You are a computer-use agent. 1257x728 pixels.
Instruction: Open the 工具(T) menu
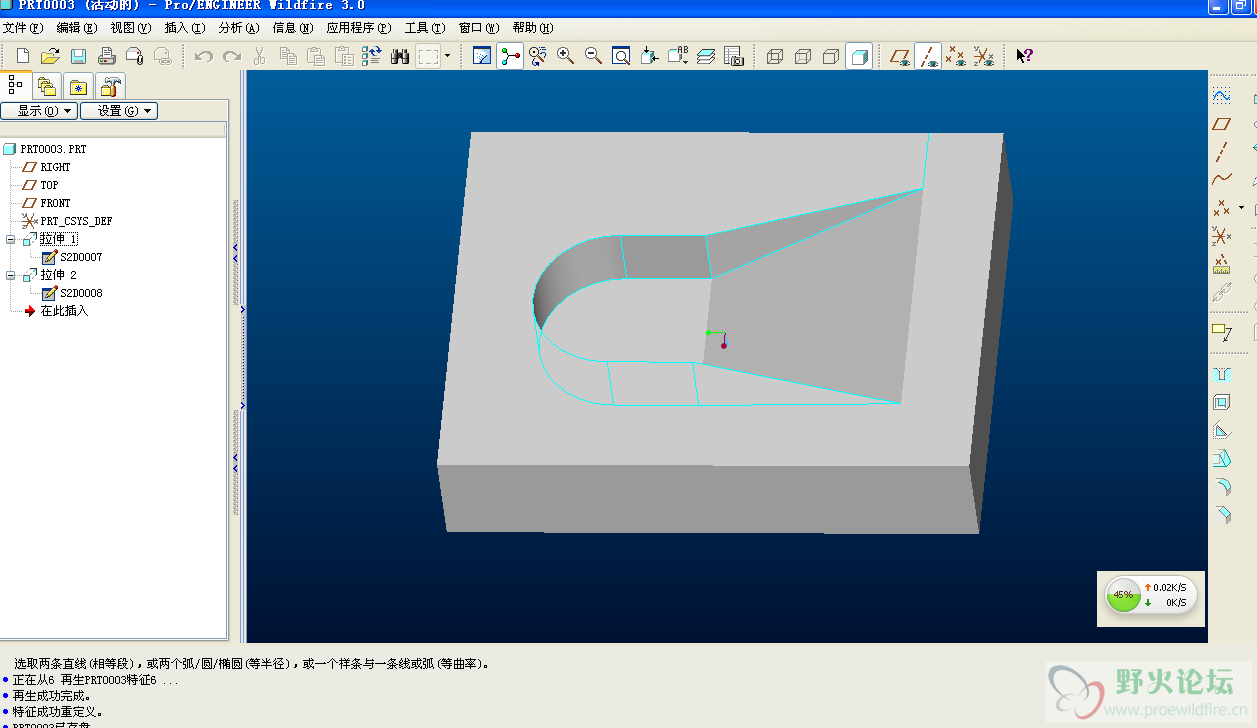(425, 28)
